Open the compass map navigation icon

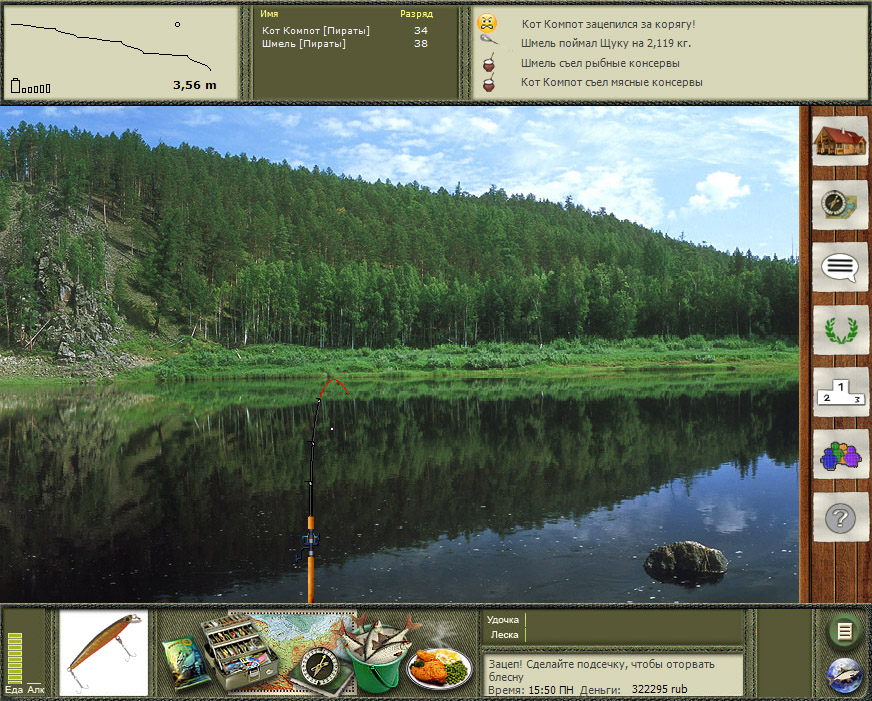click(x=839, y=204)
